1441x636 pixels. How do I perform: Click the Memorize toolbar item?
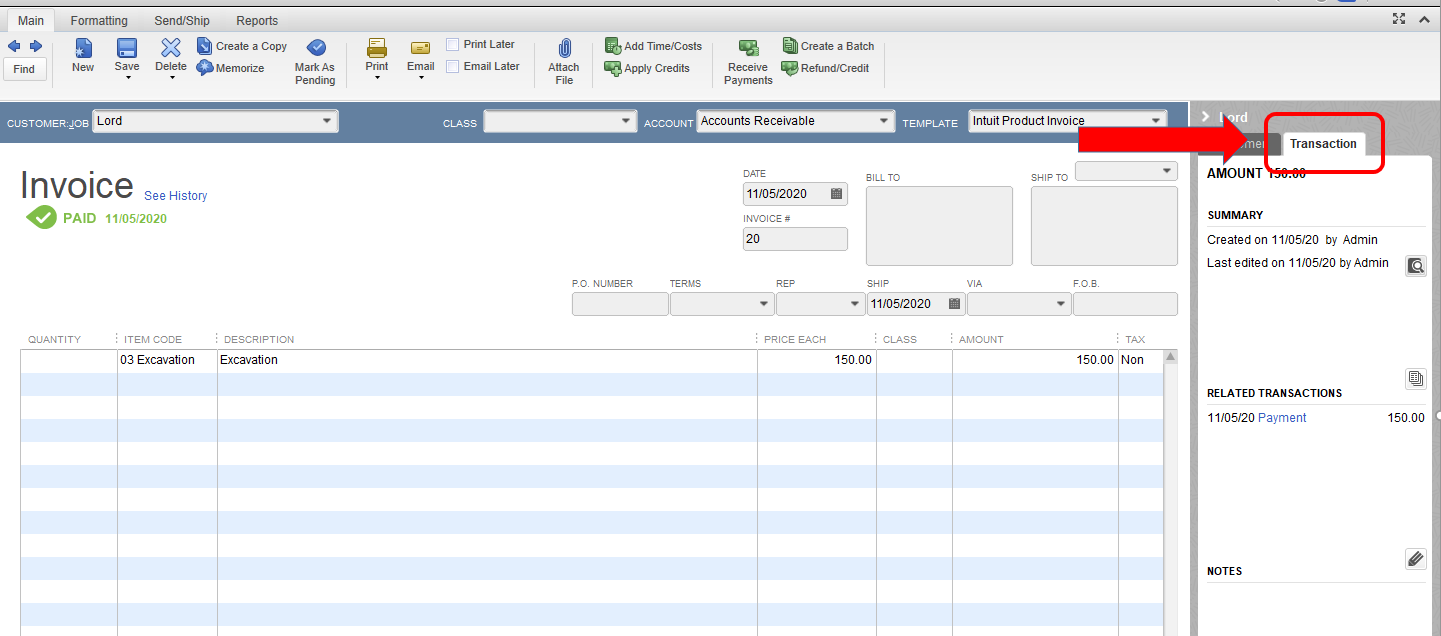(231, 68)
